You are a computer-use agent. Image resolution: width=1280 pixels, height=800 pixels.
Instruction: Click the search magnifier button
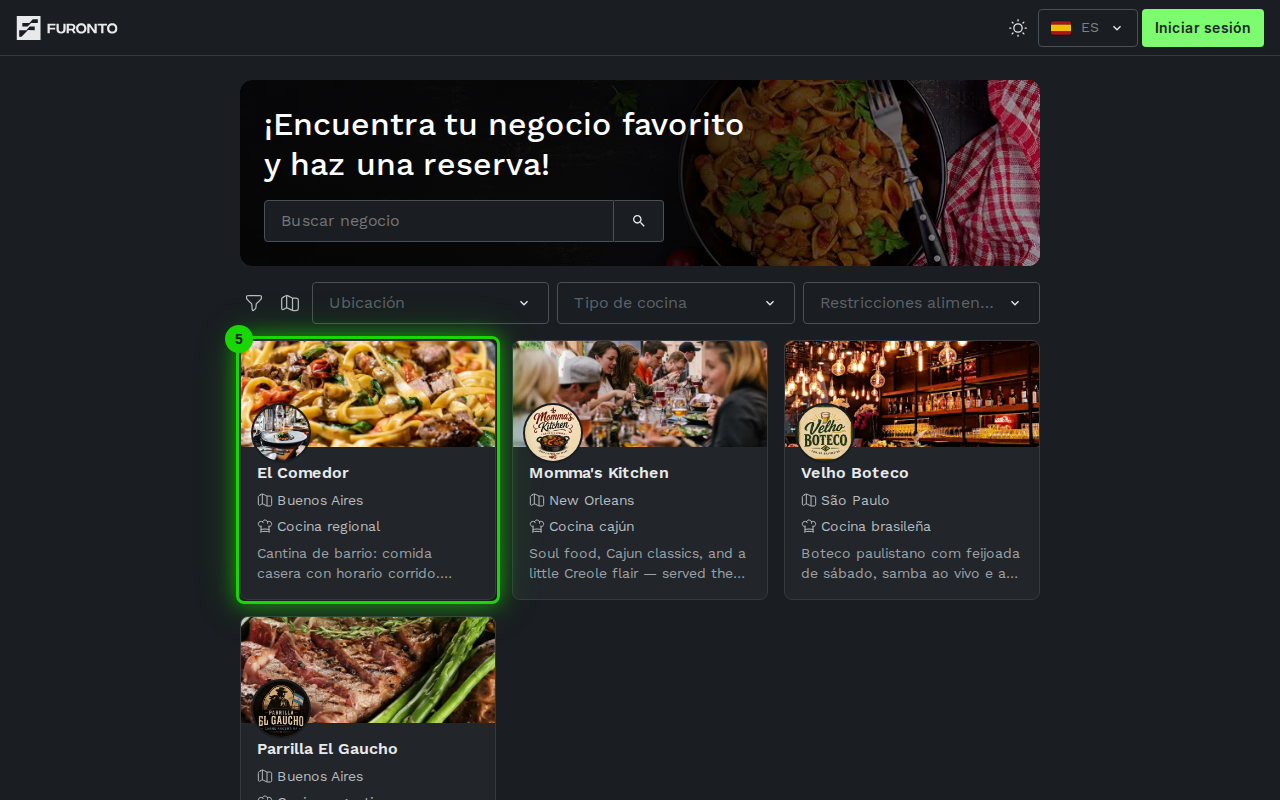click(638, 221)
